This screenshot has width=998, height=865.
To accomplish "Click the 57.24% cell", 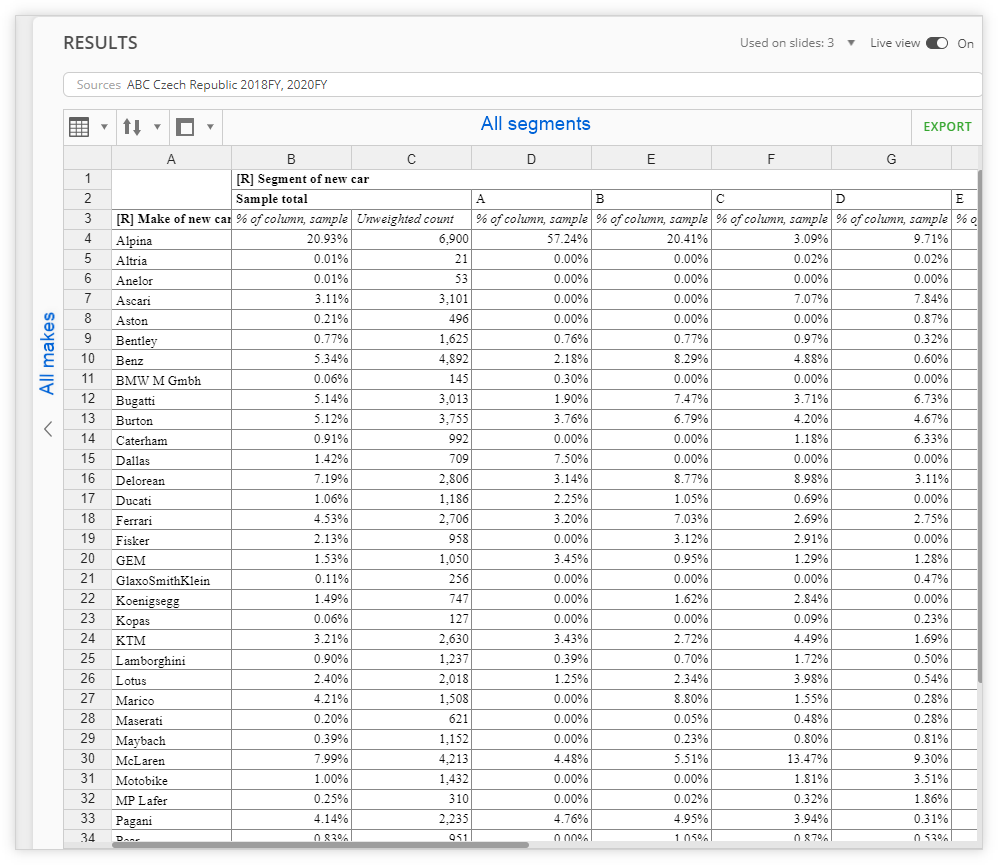I will click(531, 239).
